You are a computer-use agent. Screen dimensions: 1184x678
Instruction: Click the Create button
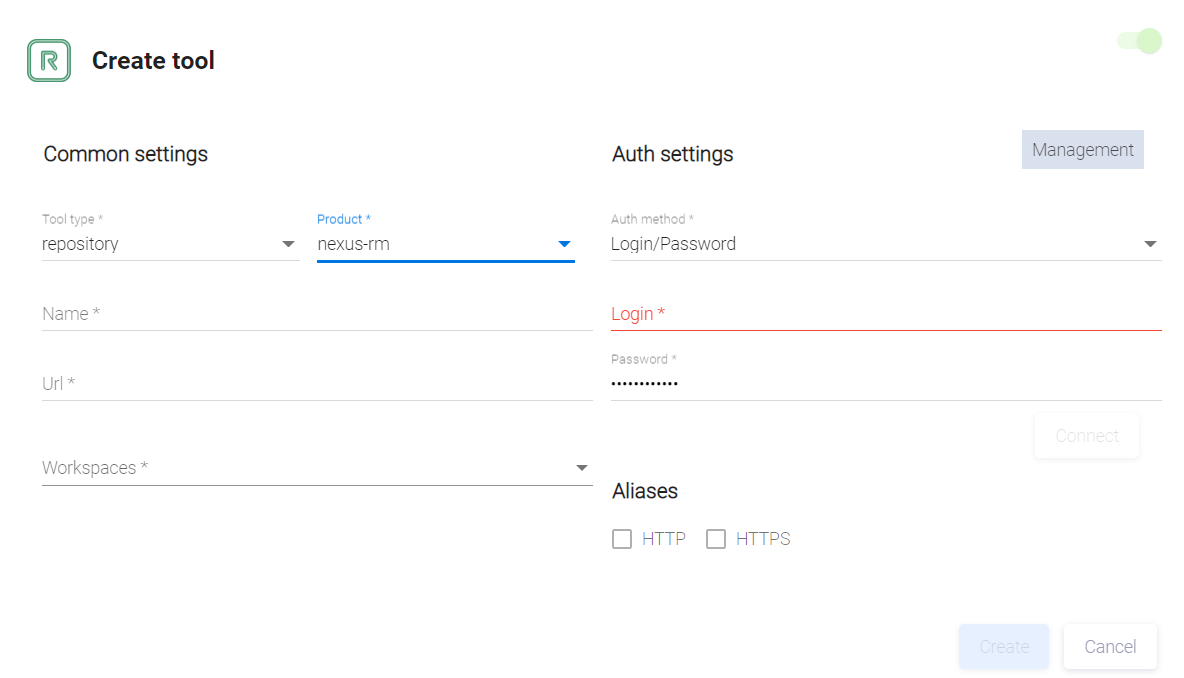(x=1004, y=647)
